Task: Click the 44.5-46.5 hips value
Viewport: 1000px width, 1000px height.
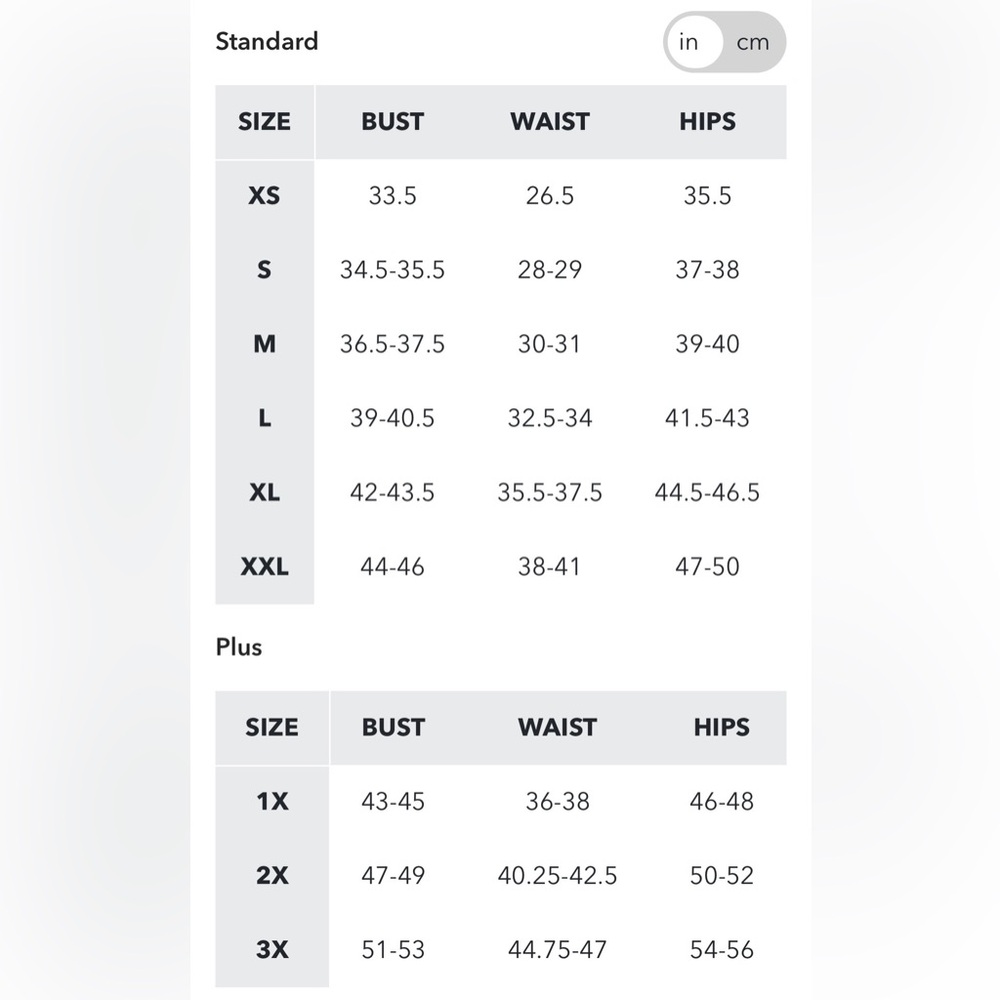Action: point(707,492)
